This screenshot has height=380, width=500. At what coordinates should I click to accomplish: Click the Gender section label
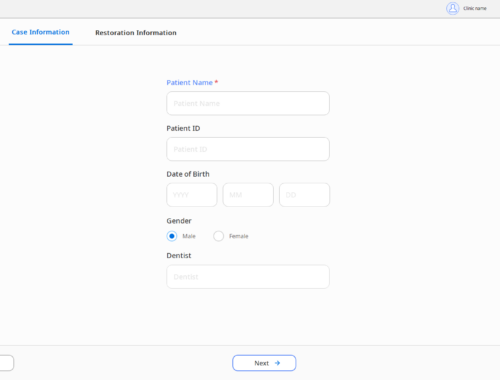coord(179,221)
